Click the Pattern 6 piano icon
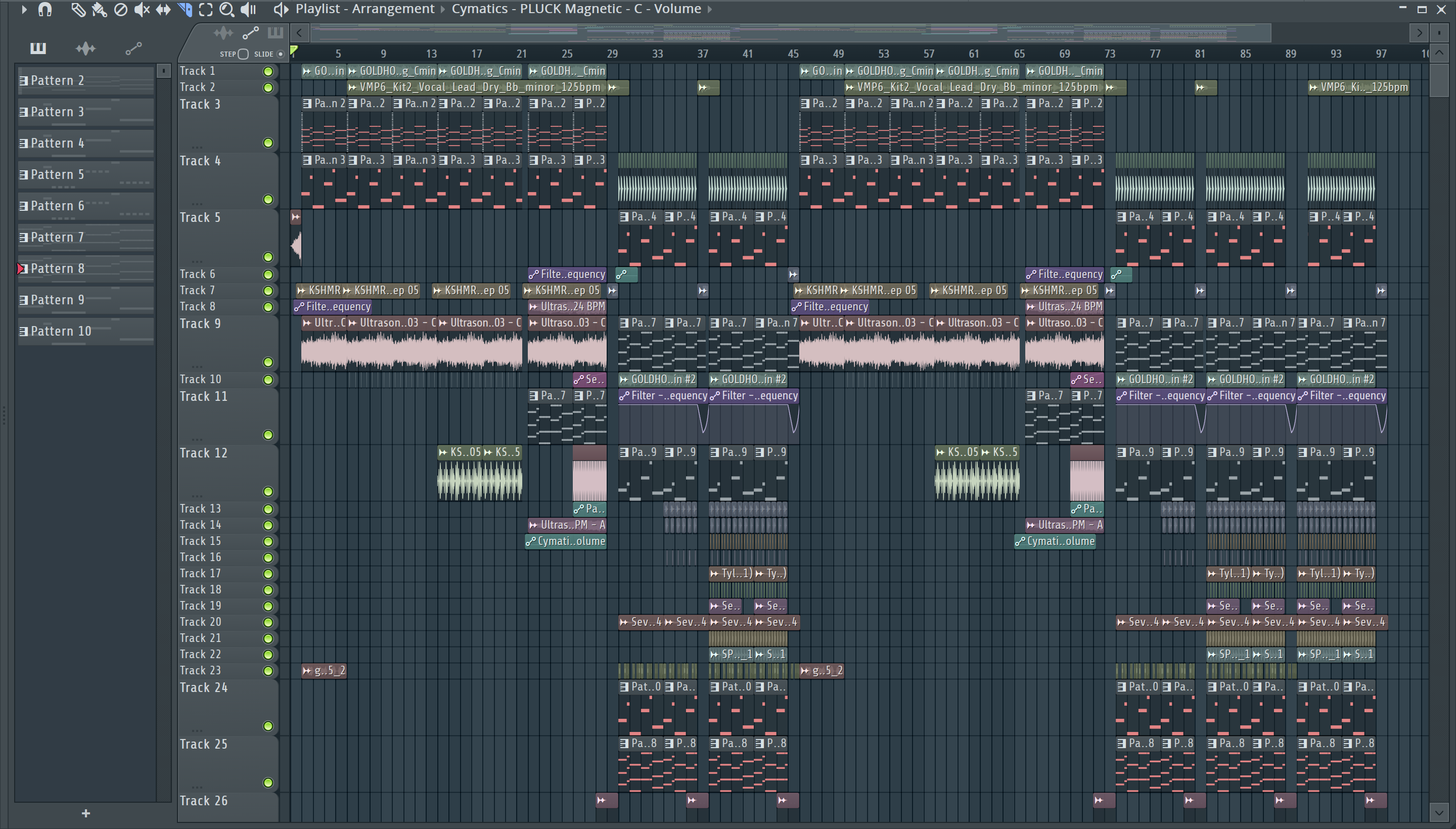The image size is (1456, 829). click(23, 206)
